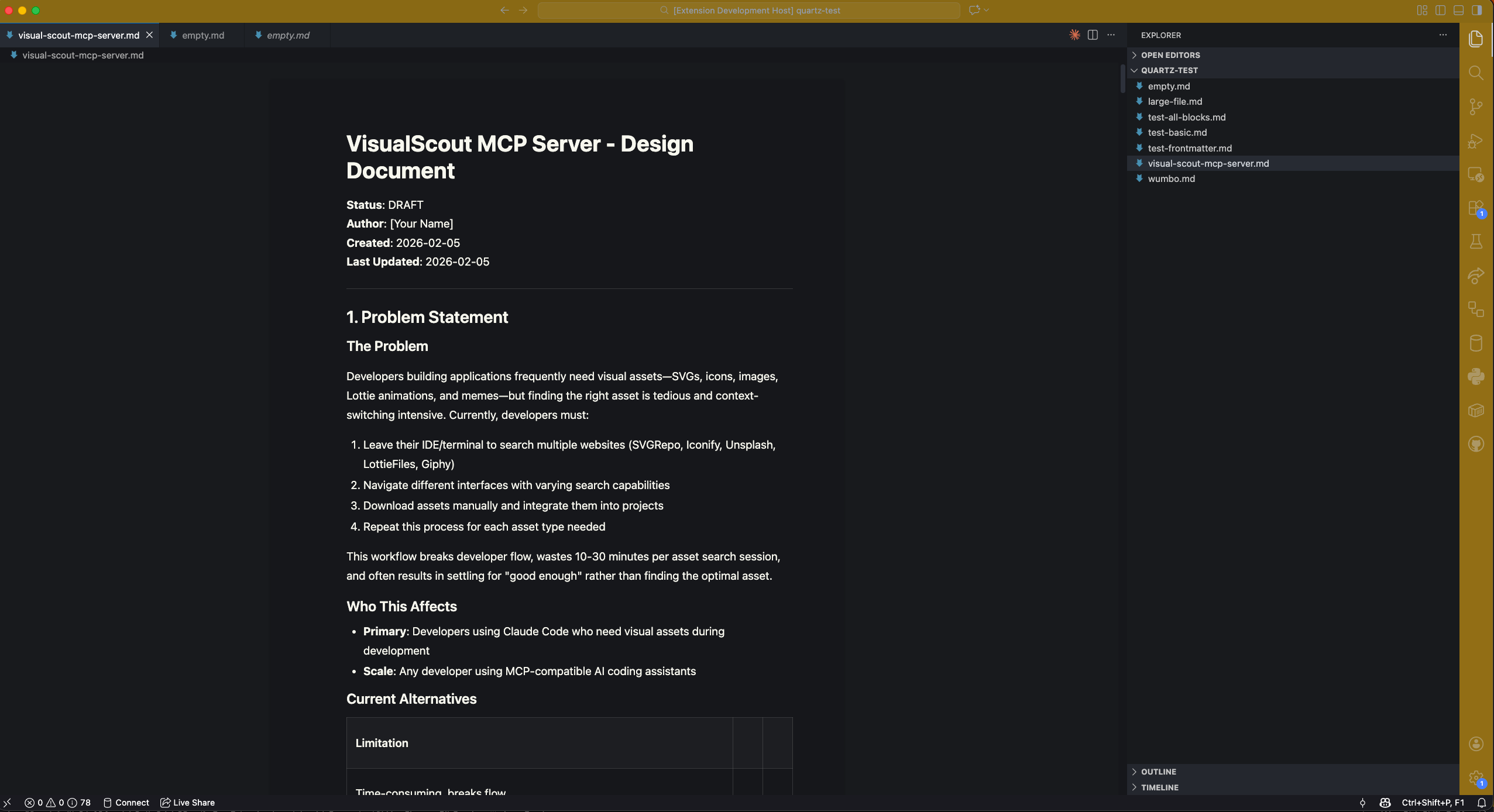The image size is (1494, 812).
Task: Open the Search sidebar icon
Action: [1476, 73]
